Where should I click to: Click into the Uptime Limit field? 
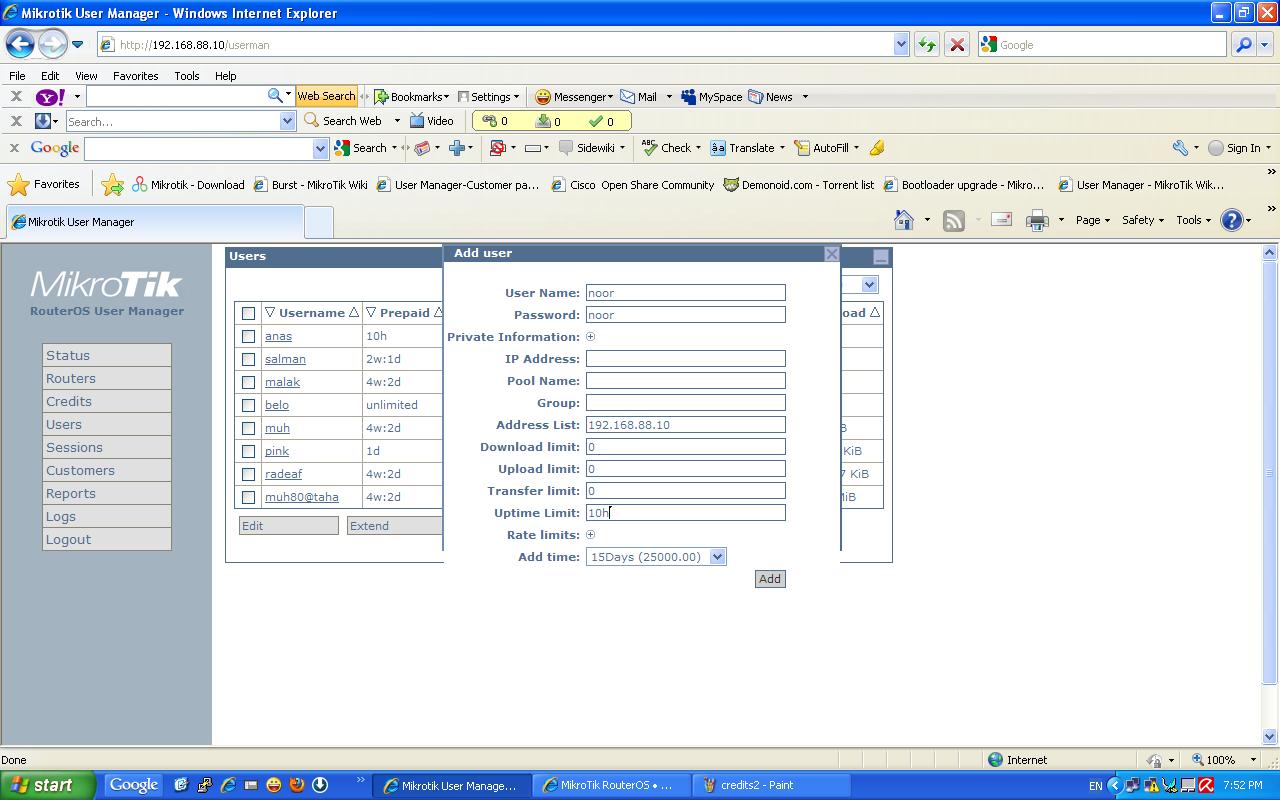point(686,513)
